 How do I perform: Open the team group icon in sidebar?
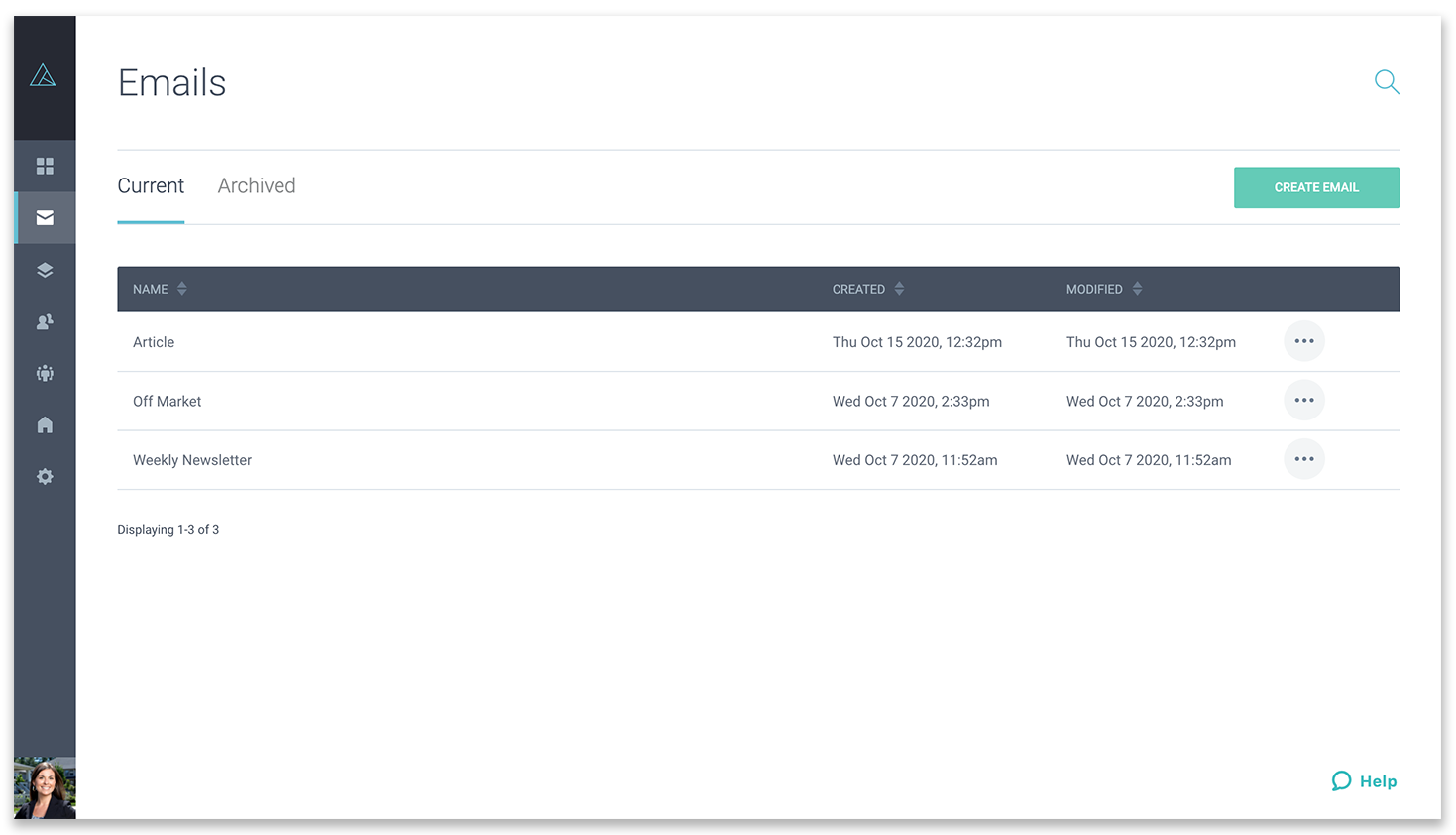(45, 374)
